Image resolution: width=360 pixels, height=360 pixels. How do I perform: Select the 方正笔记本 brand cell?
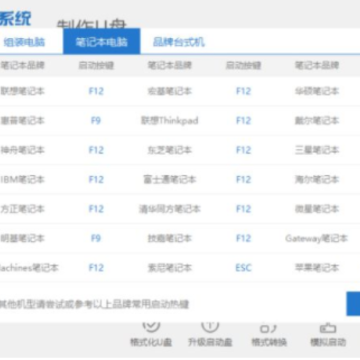point(22,209)
